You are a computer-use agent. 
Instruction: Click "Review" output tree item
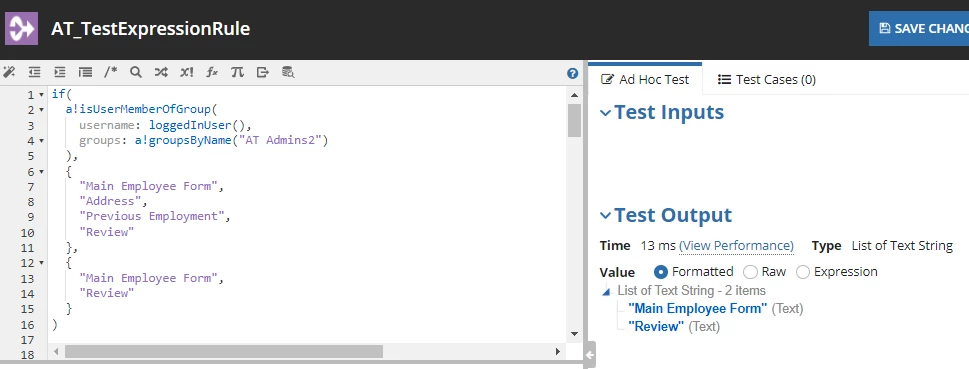click(656, 326)
